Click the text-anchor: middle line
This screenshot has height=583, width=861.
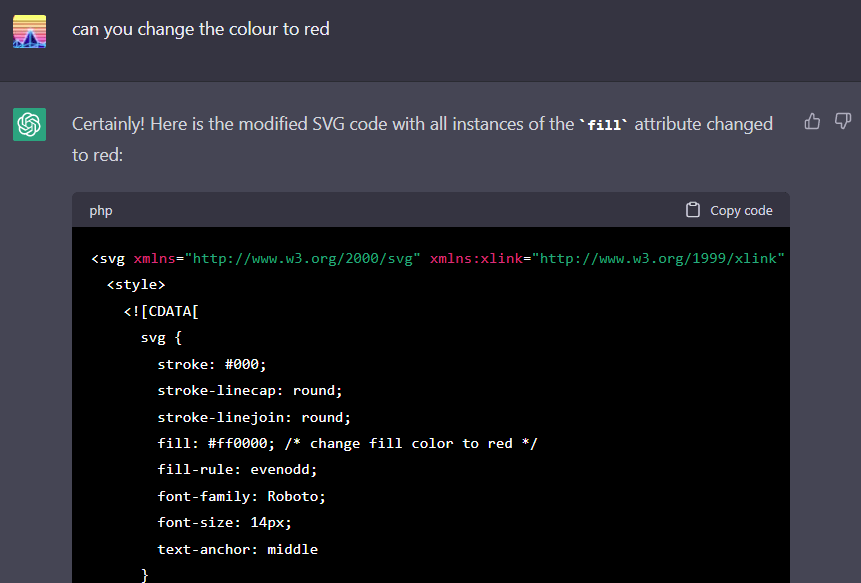coord(238,550)
